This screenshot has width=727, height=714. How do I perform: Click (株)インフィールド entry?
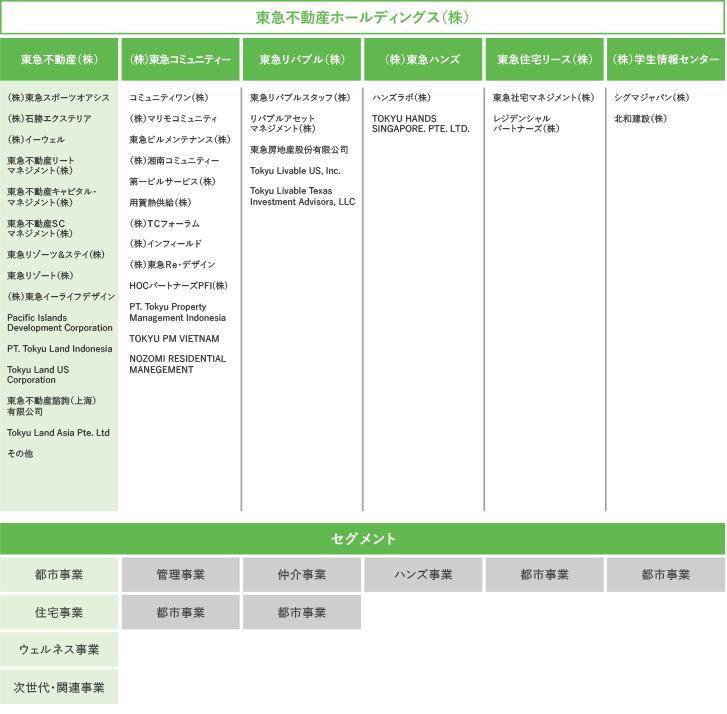click(x=165, y=243)
